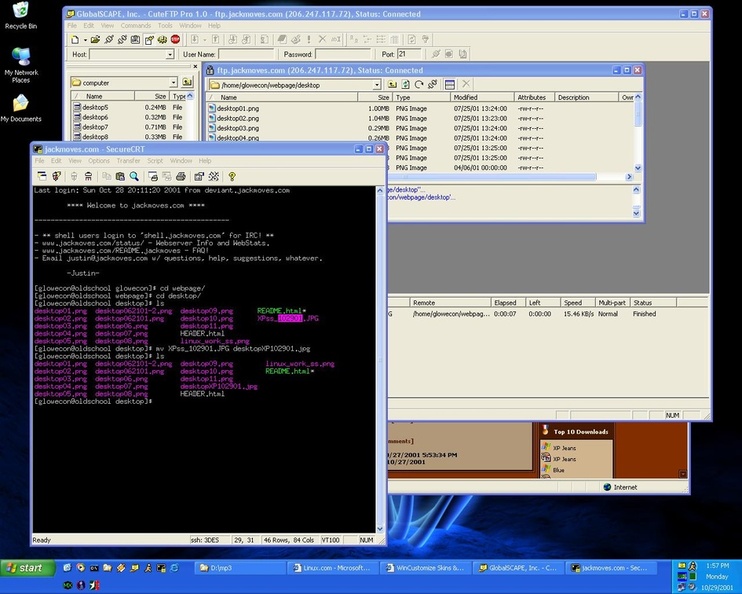The image size is (742, 594).
Task: Open the New document dropdown arrow in CuteFTP
Action: [85, 40]
